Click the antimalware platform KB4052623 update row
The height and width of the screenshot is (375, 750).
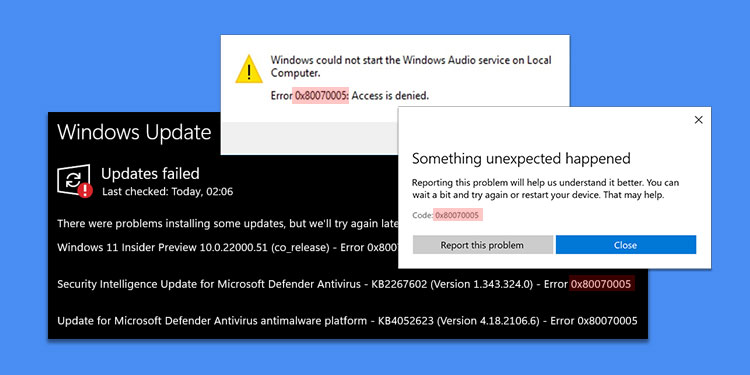[x=347, y=321]
